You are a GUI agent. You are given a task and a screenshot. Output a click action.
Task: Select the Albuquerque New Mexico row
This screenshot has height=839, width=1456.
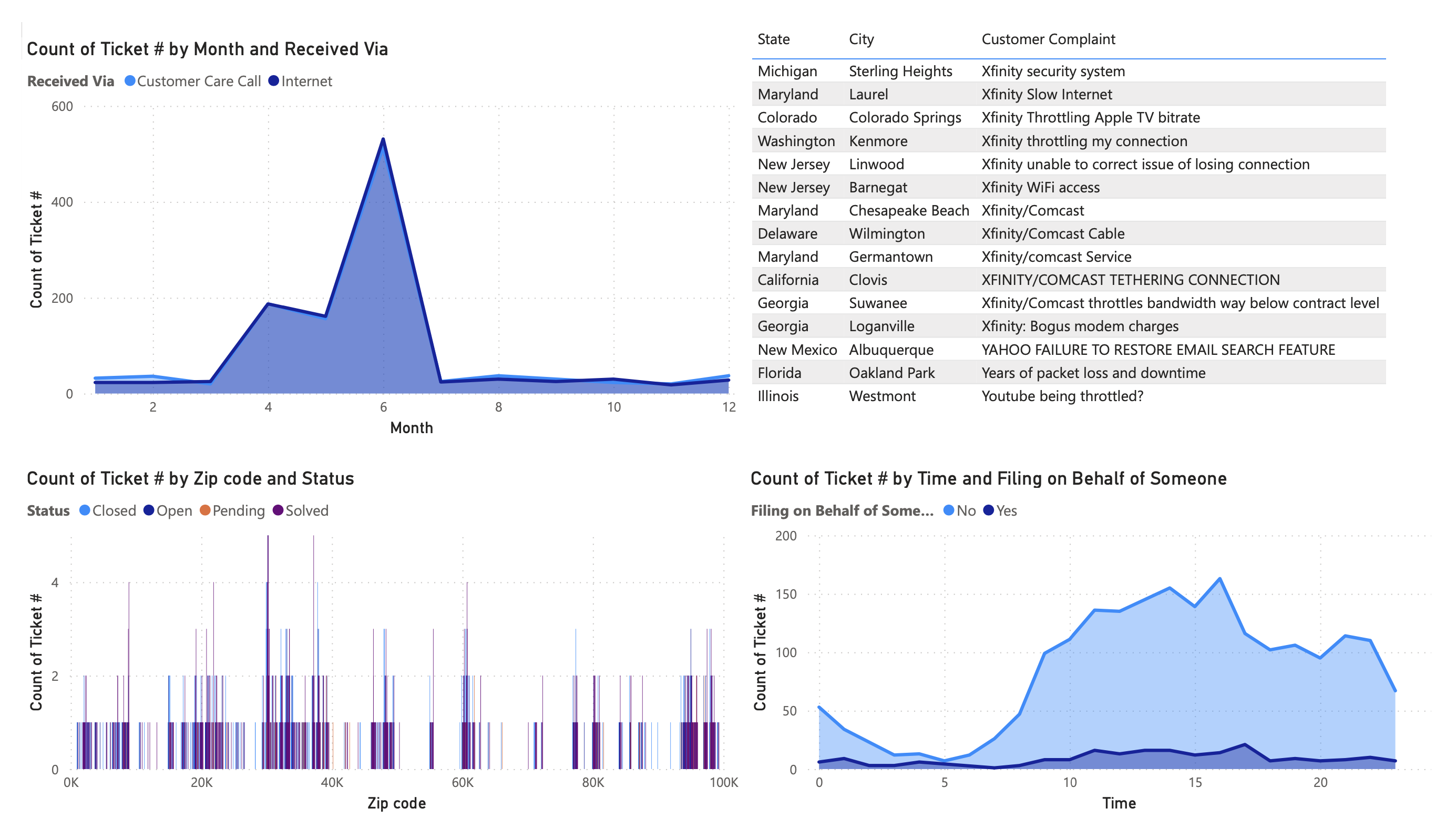(x=891, y=350)
